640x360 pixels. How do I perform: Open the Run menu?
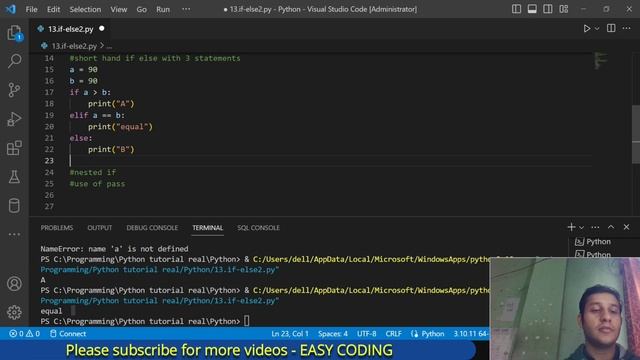pos(163,9)
